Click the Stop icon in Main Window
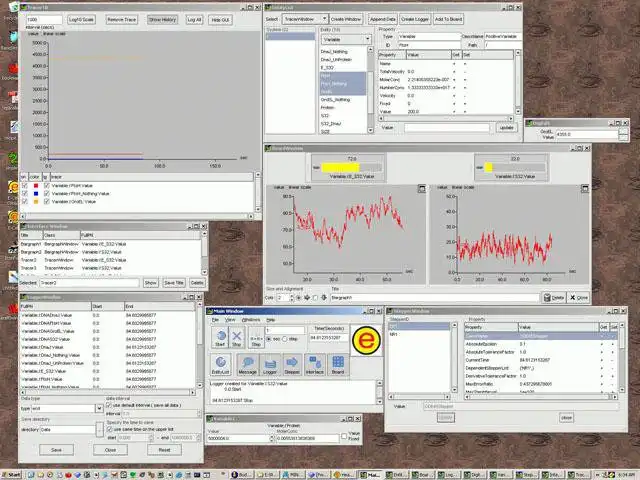Image resolution: width=640 pixels, height=480 pixels. click(236, 337)
